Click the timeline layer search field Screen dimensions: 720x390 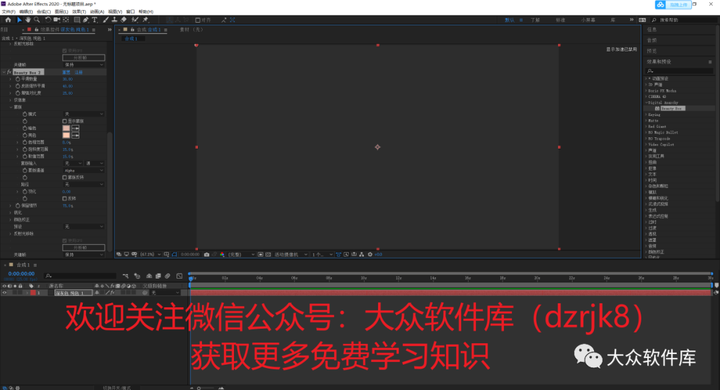(80, 276)
